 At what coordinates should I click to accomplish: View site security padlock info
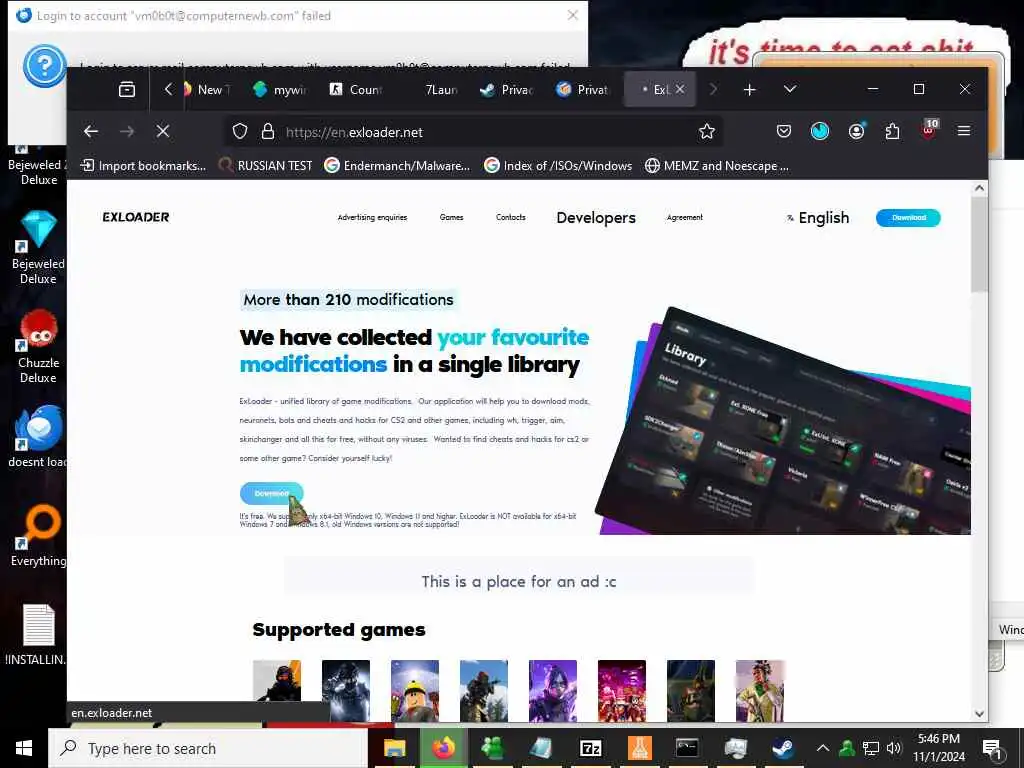click(x=268, y=131)
